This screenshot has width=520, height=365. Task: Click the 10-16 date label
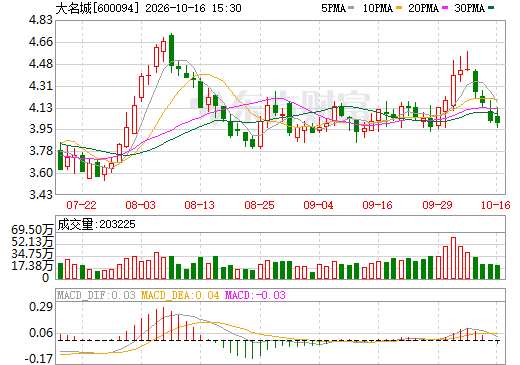coord(496,205)
